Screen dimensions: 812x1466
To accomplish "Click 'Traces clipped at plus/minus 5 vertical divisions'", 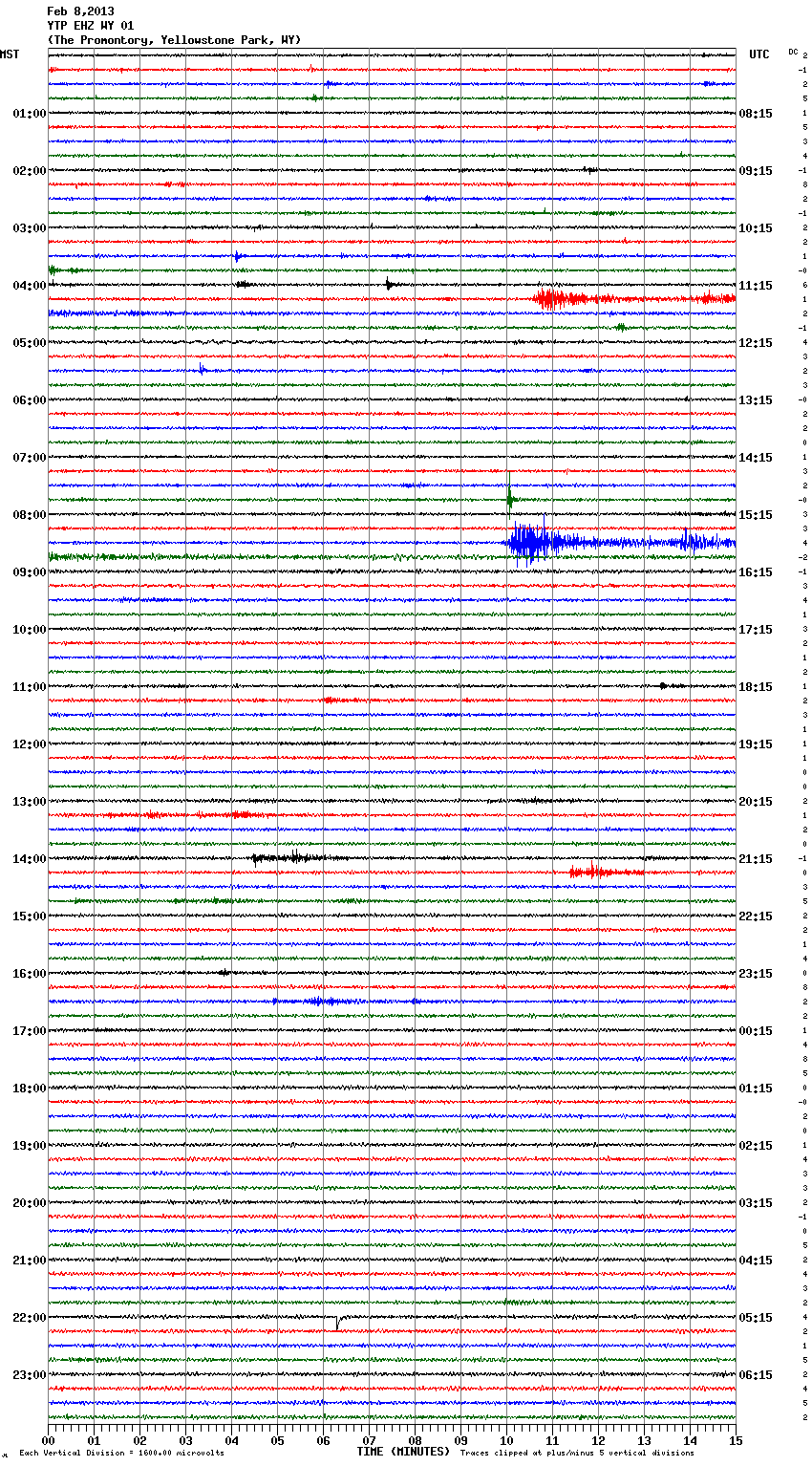I will click(x=577, y=1454).
